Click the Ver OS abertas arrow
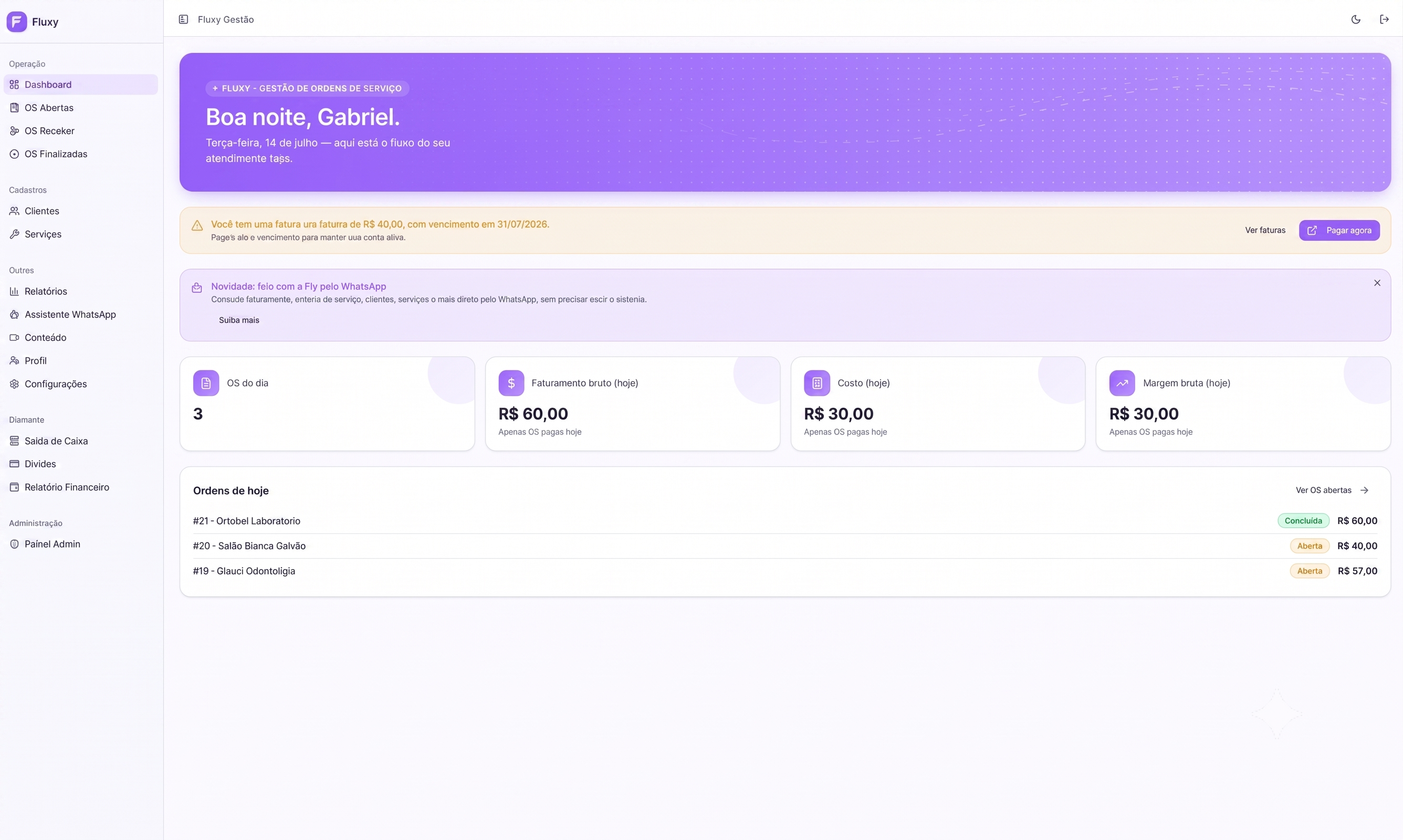This screenshot has width=1403, height=840. click(x=1364, y=490)
